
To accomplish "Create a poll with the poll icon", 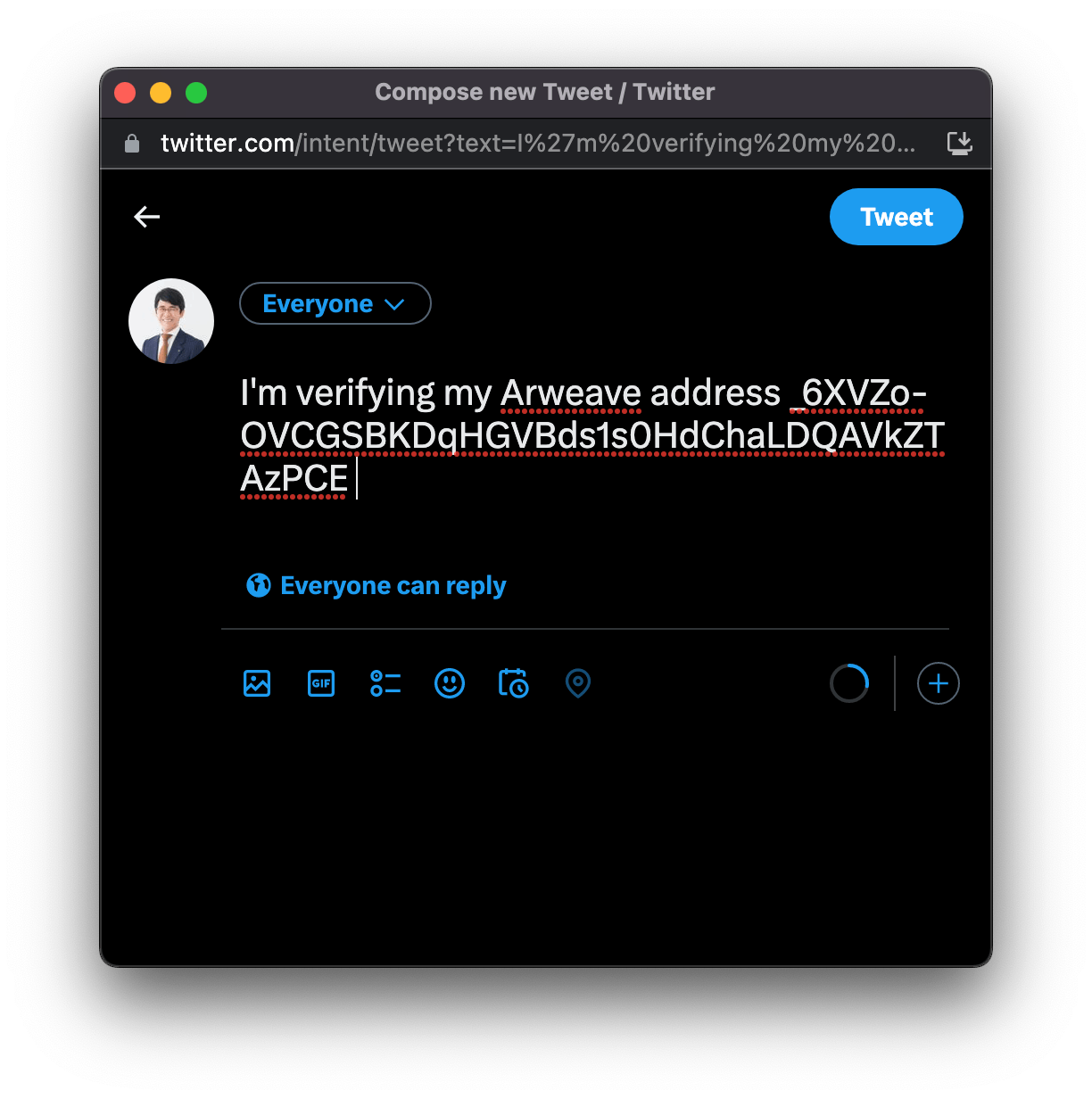I will [x=385, y=683].
